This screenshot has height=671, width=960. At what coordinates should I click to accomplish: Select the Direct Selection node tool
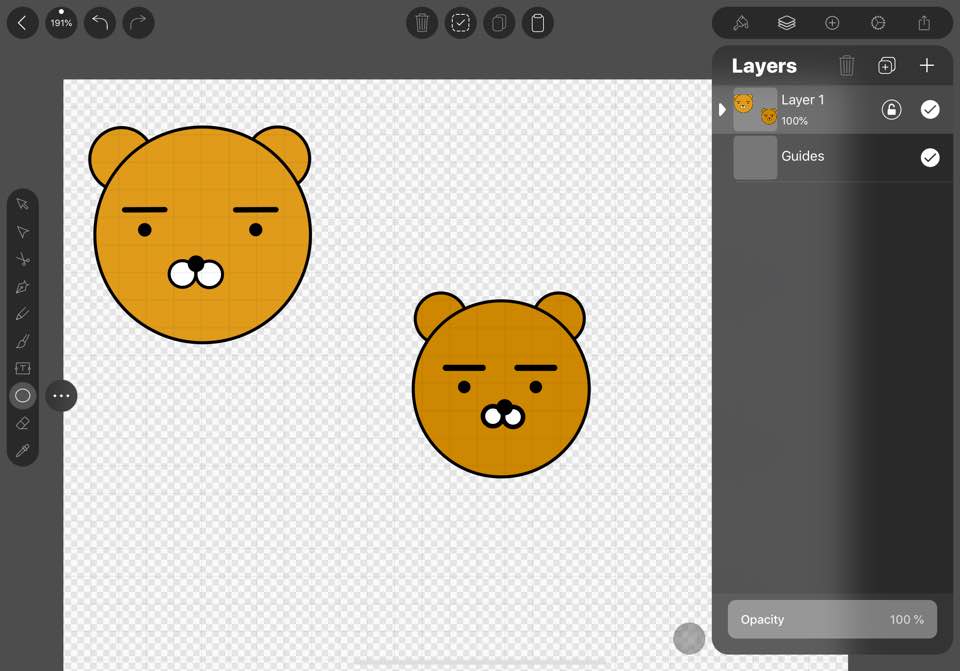click(23, 231)
